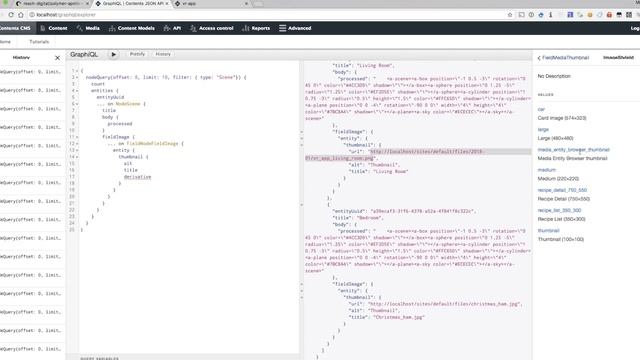Reload the page with browser refresh icon
Viewport: 640px width, 360px height.
11,15
